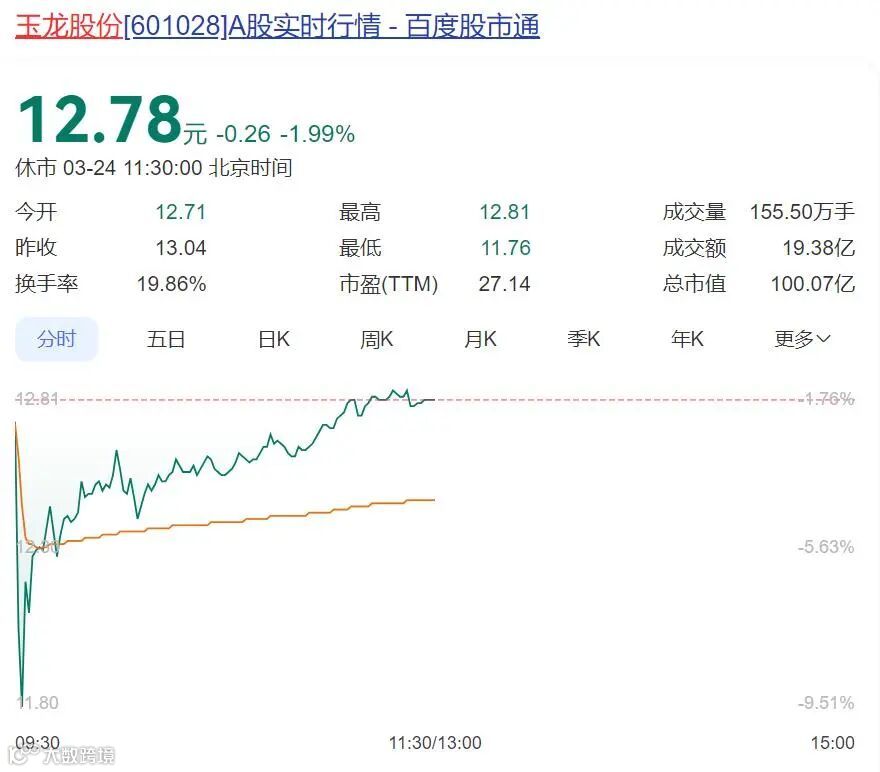Click the 11.80 price axis label
This screenshot has height=772, width=880.
(37, 702)
